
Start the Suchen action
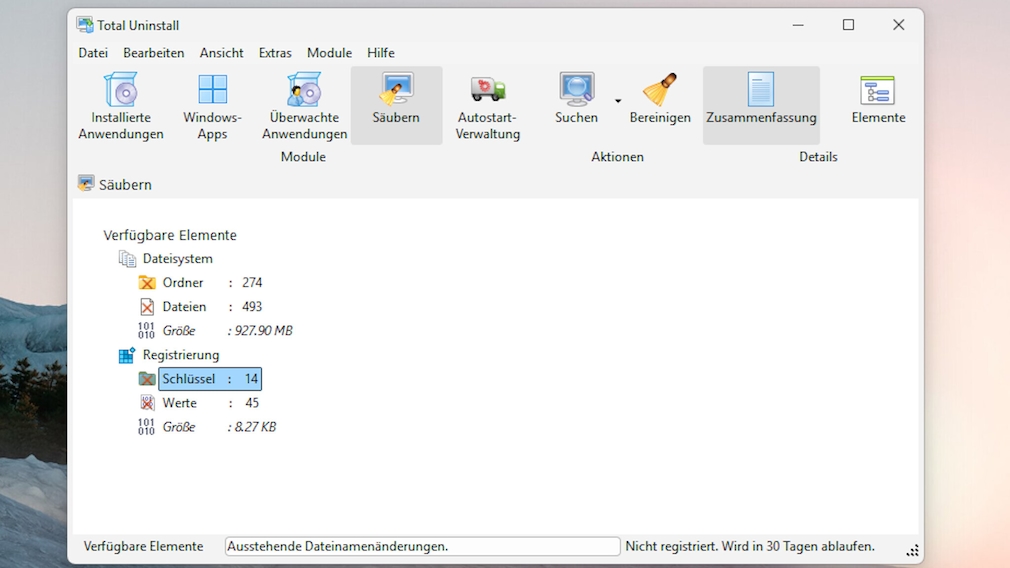click(x=576, y=98)
